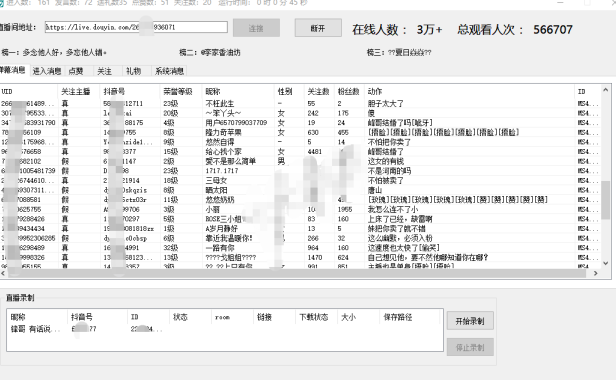Click the 停止录制 stop recording button
The height and width of the screenshot is (380, 616).
(470, 347)
